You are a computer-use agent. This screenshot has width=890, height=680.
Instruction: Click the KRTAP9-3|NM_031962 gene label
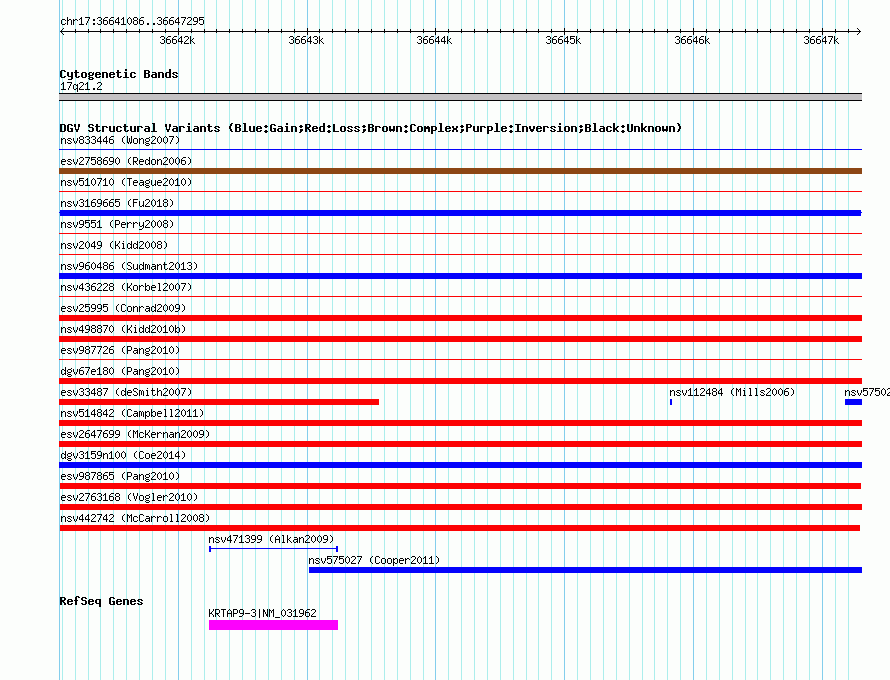tap(262, 613)
